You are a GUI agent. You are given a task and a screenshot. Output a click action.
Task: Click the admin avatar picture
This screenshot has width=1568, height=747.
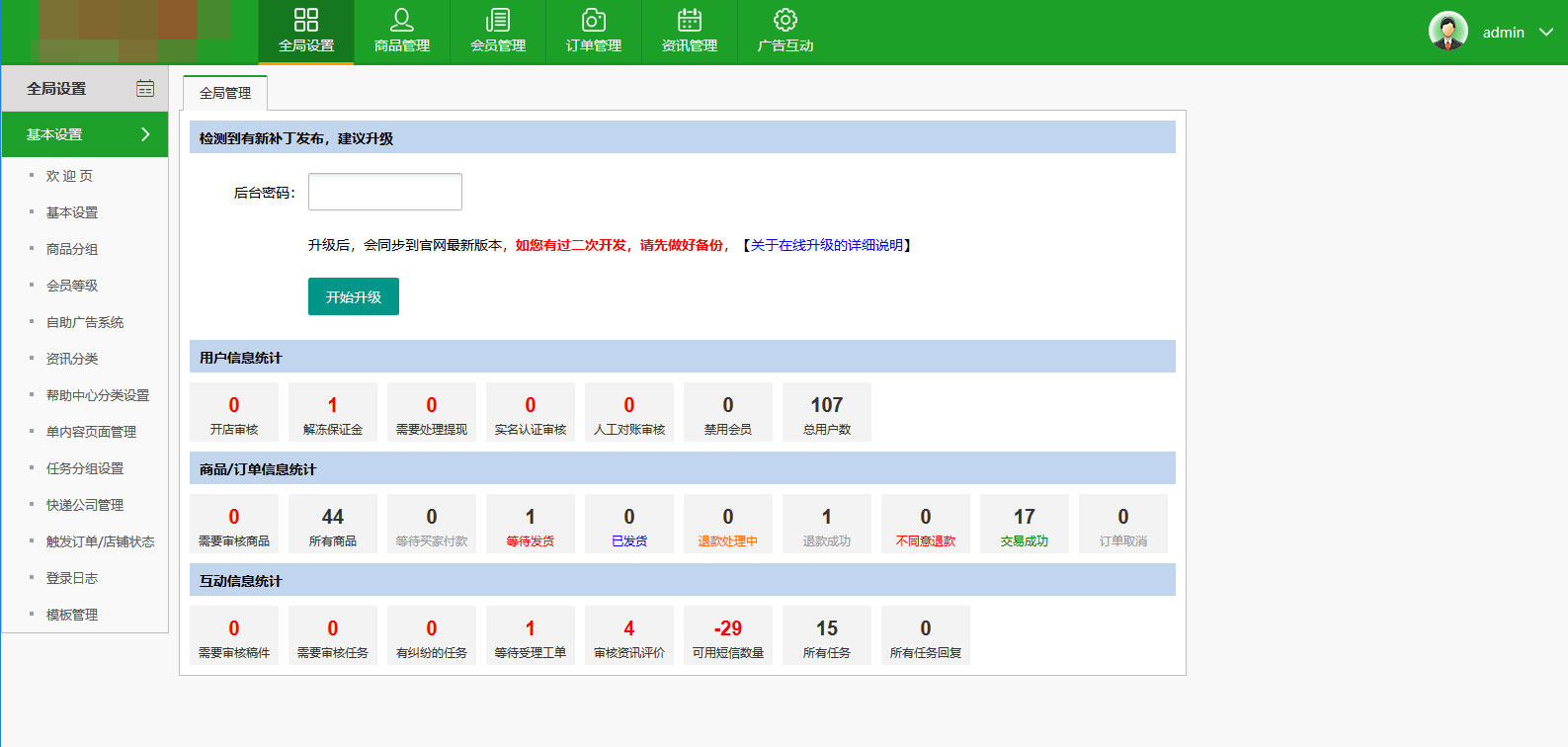(x=1447, y=32)
